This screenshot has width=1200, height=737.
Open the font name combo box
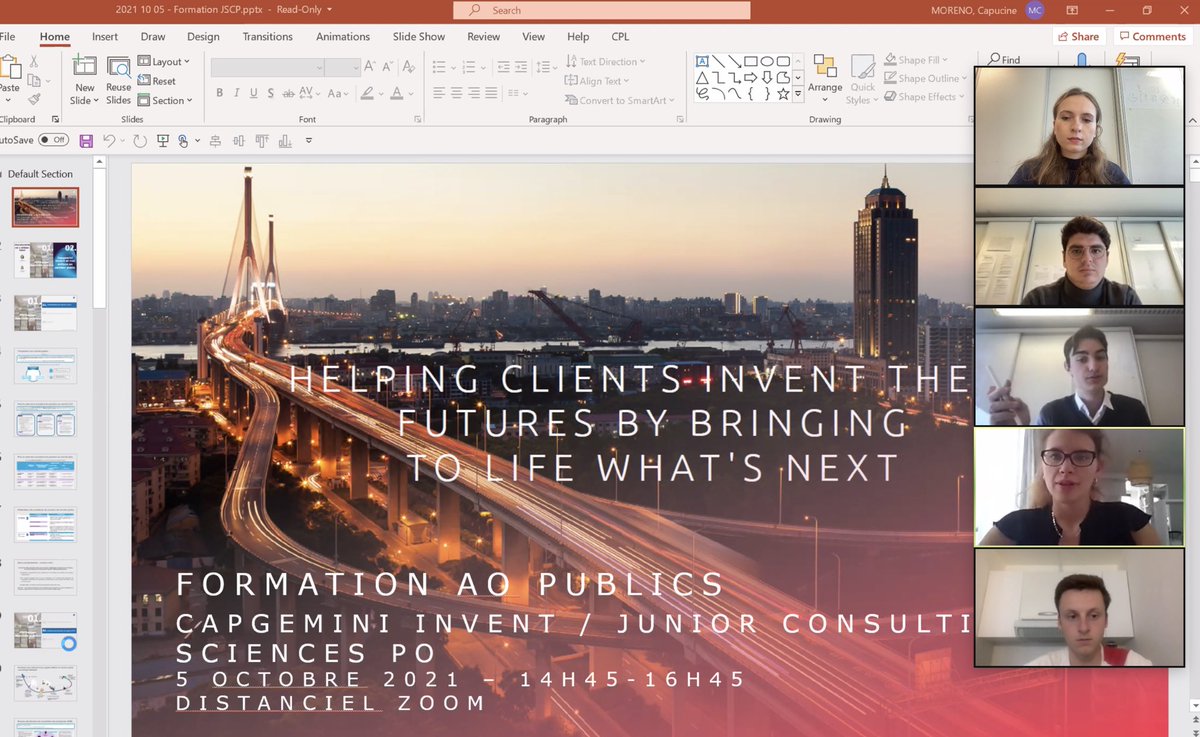point(268,67)
